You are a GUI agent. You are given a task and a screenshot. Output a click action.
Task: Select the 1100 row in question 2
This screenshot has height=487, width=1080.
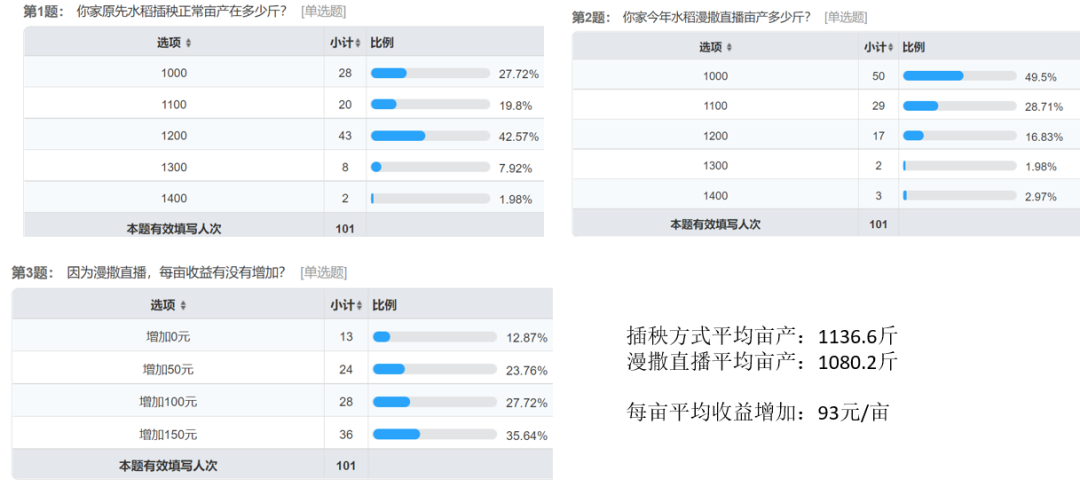826,105
